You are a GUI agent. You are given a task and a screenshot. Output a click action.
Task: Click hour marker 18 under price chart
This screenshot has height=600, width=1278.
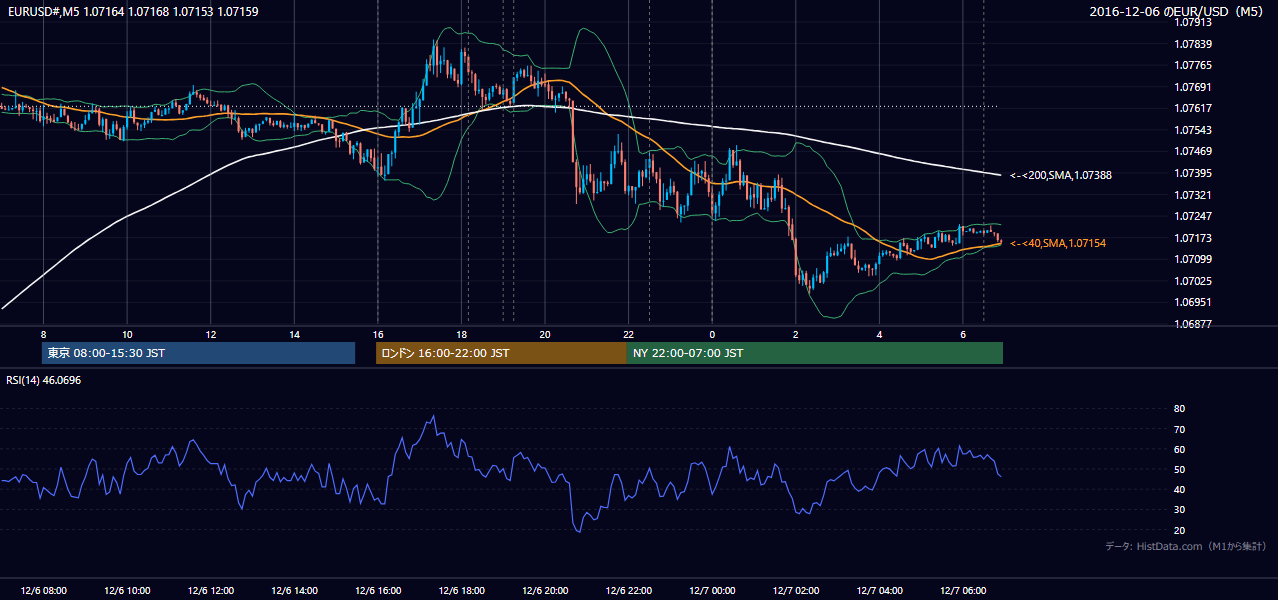pos(462,333)
